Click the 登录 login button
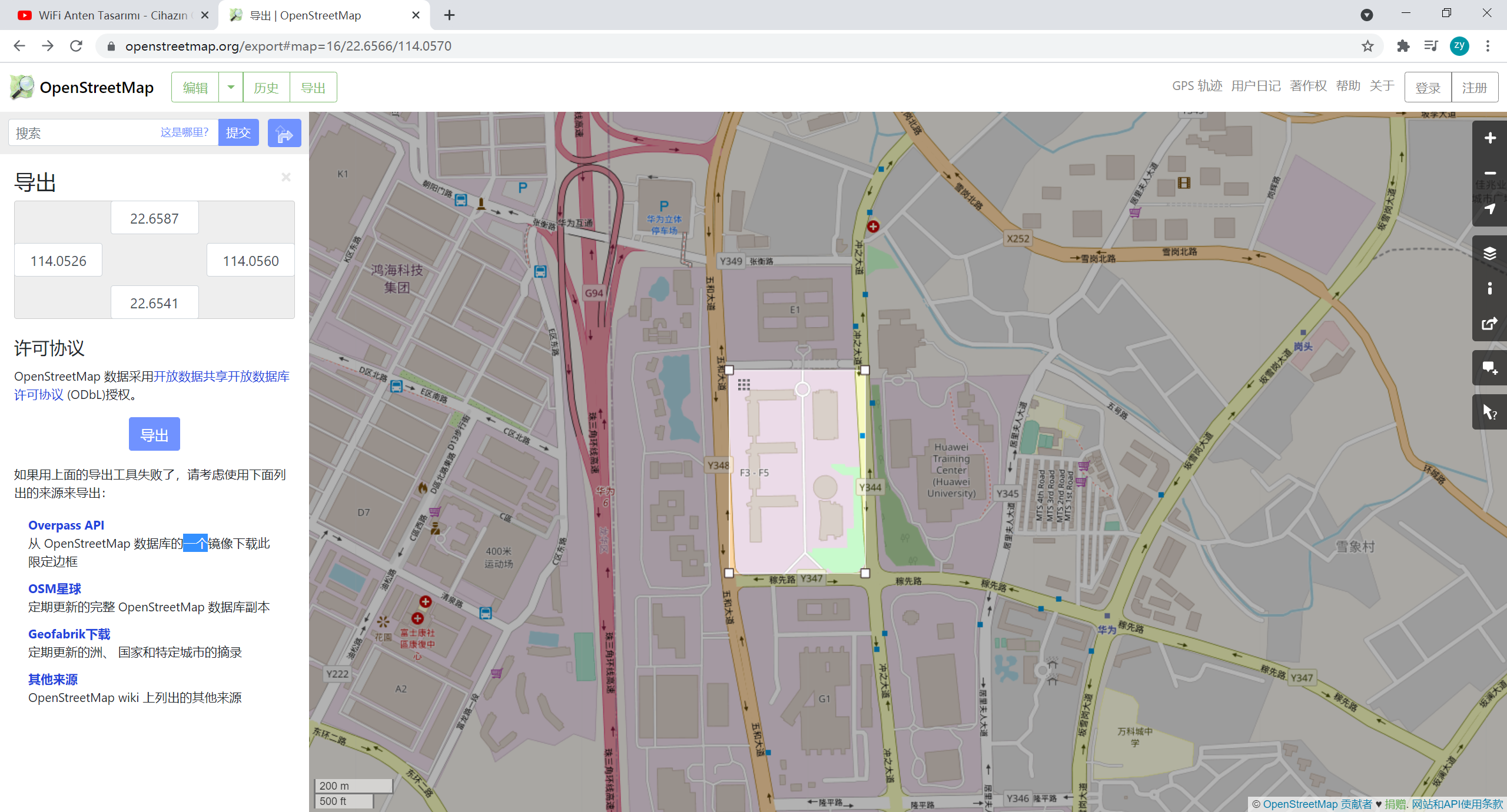This screenshot has width=1507, height=812. (1428, 87)
